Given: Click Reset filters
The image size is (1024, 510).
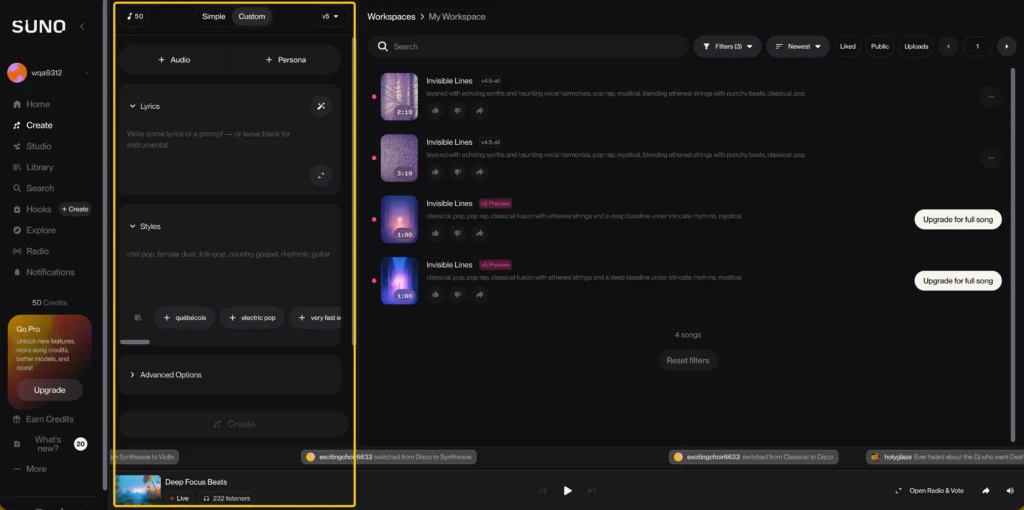Looking at the screenshot, I should click(x=688, y=360).
